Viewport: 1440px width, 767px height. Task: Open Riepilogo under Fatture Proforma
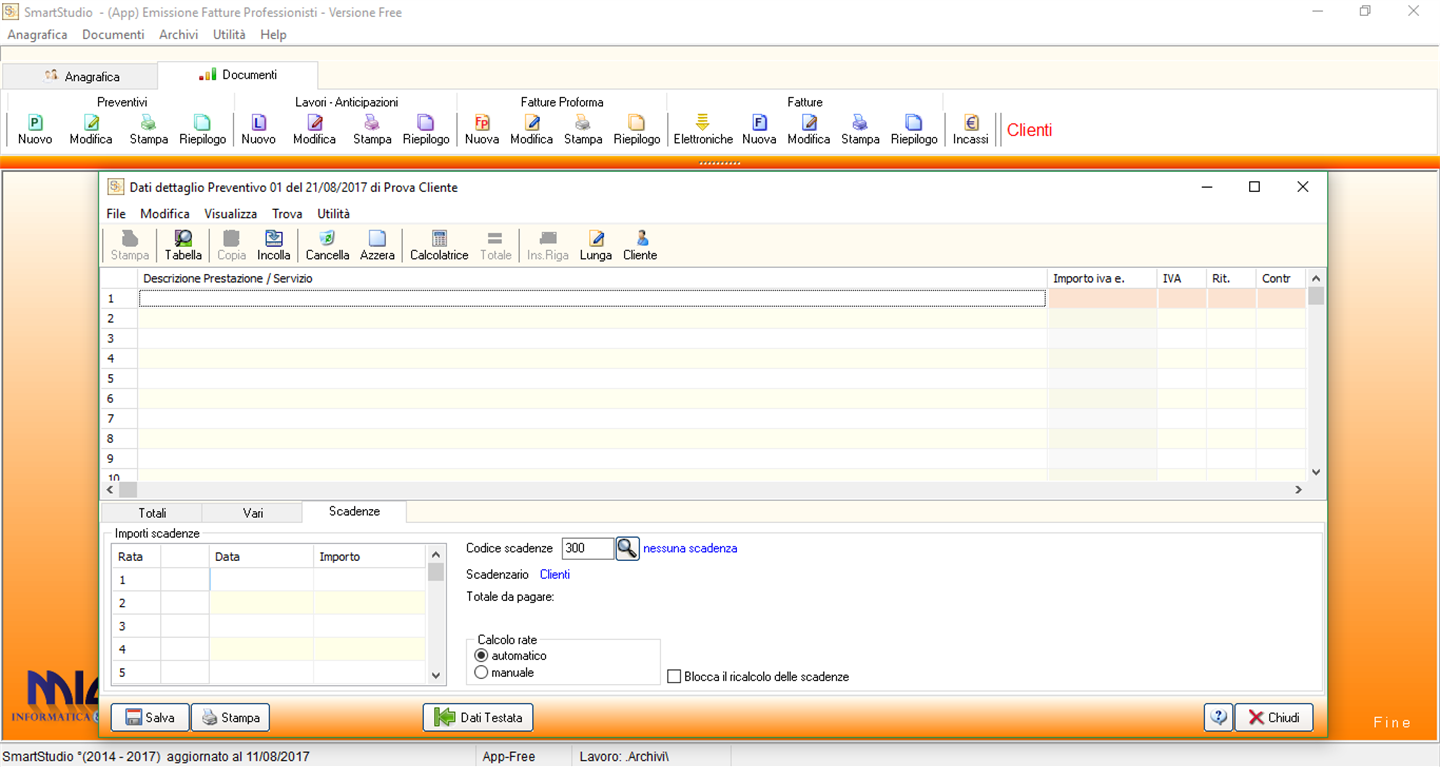(x=637, y=130)
